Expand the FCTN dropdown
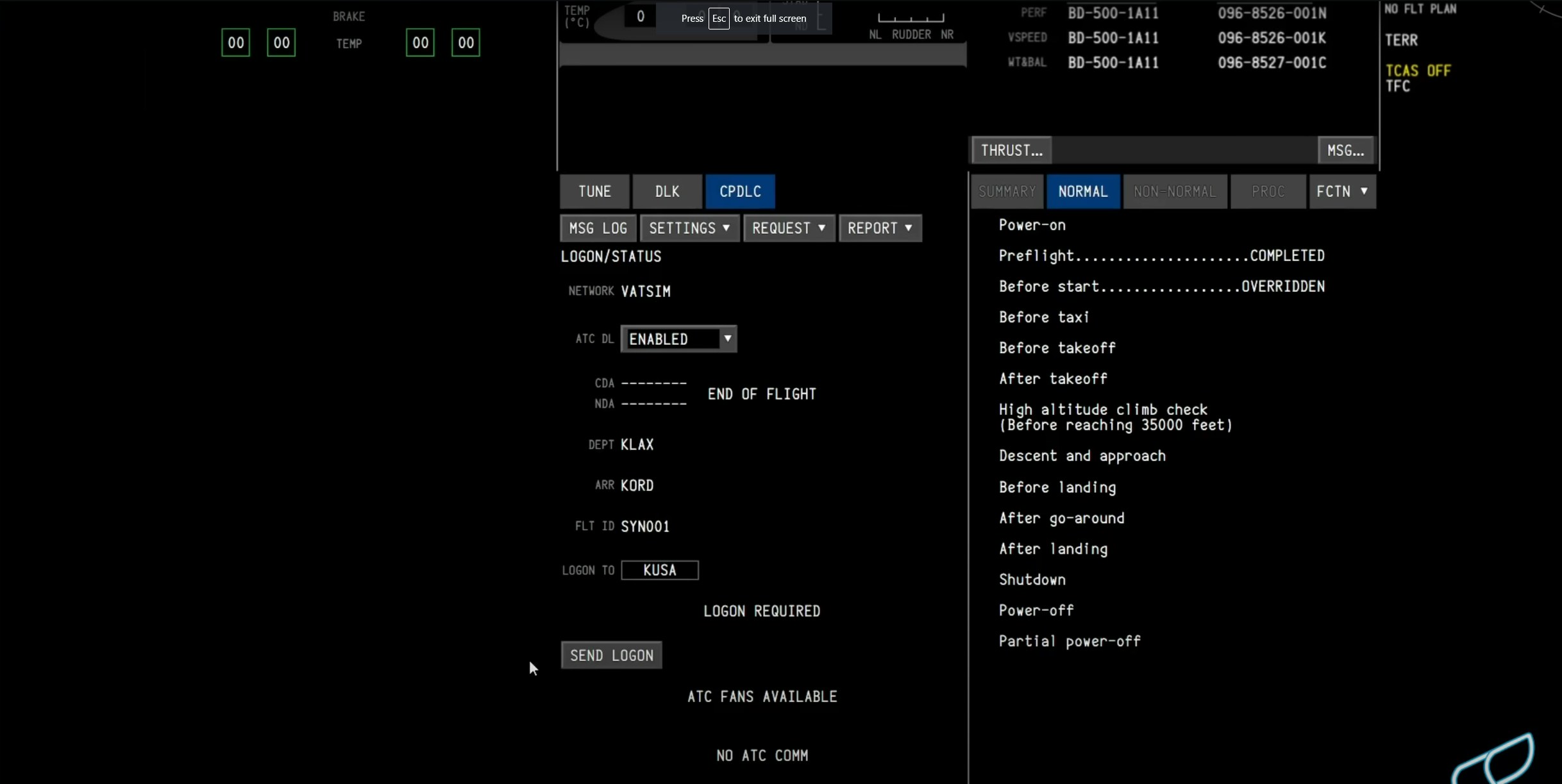Screen dimensions: 1562x784 point(1341,192)
